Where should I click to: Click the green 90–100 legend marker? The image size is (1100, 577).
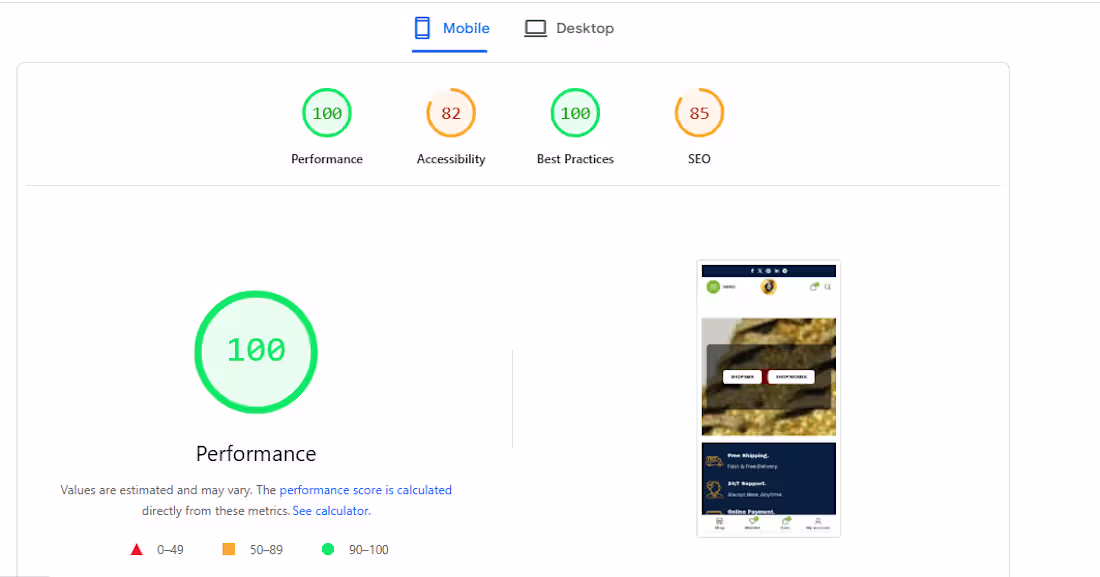(x=327, y=548)
